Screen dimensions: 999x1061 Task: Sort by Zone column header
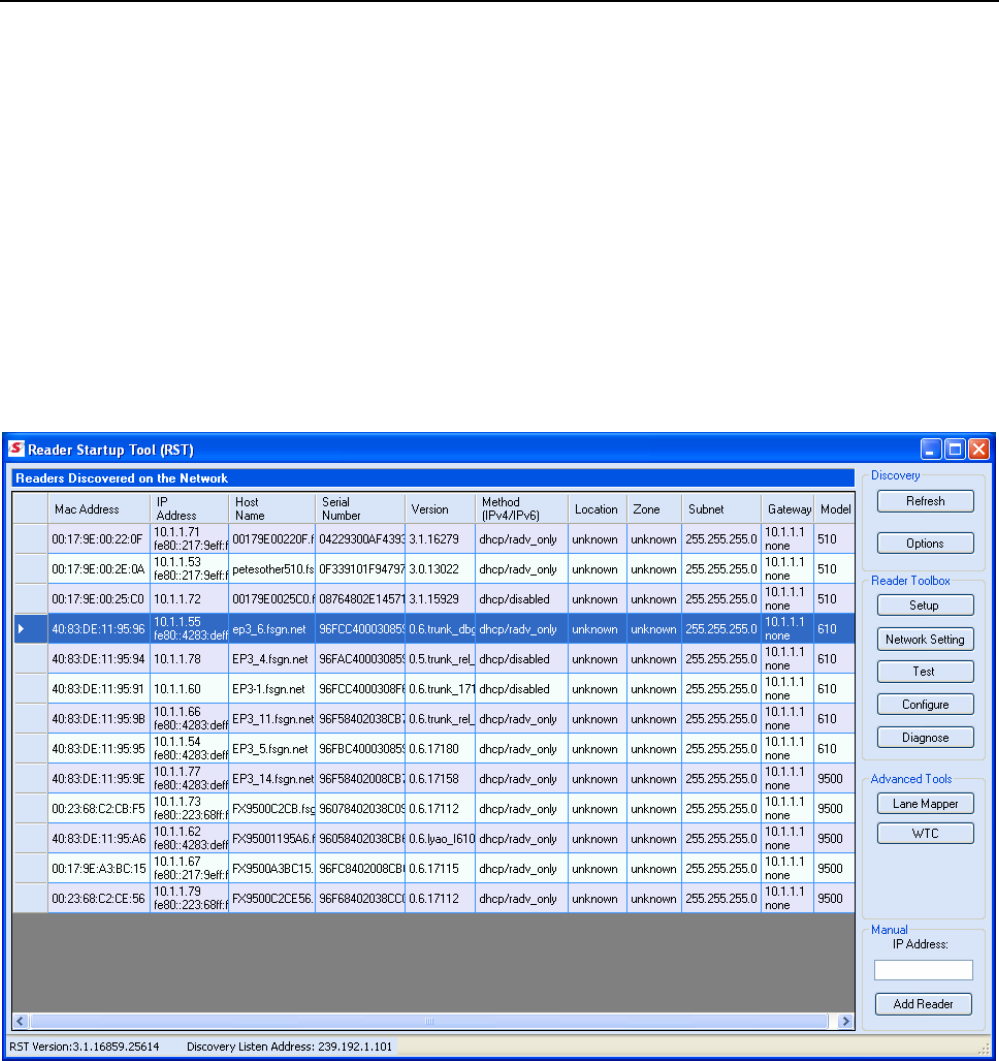coord(654,509)
